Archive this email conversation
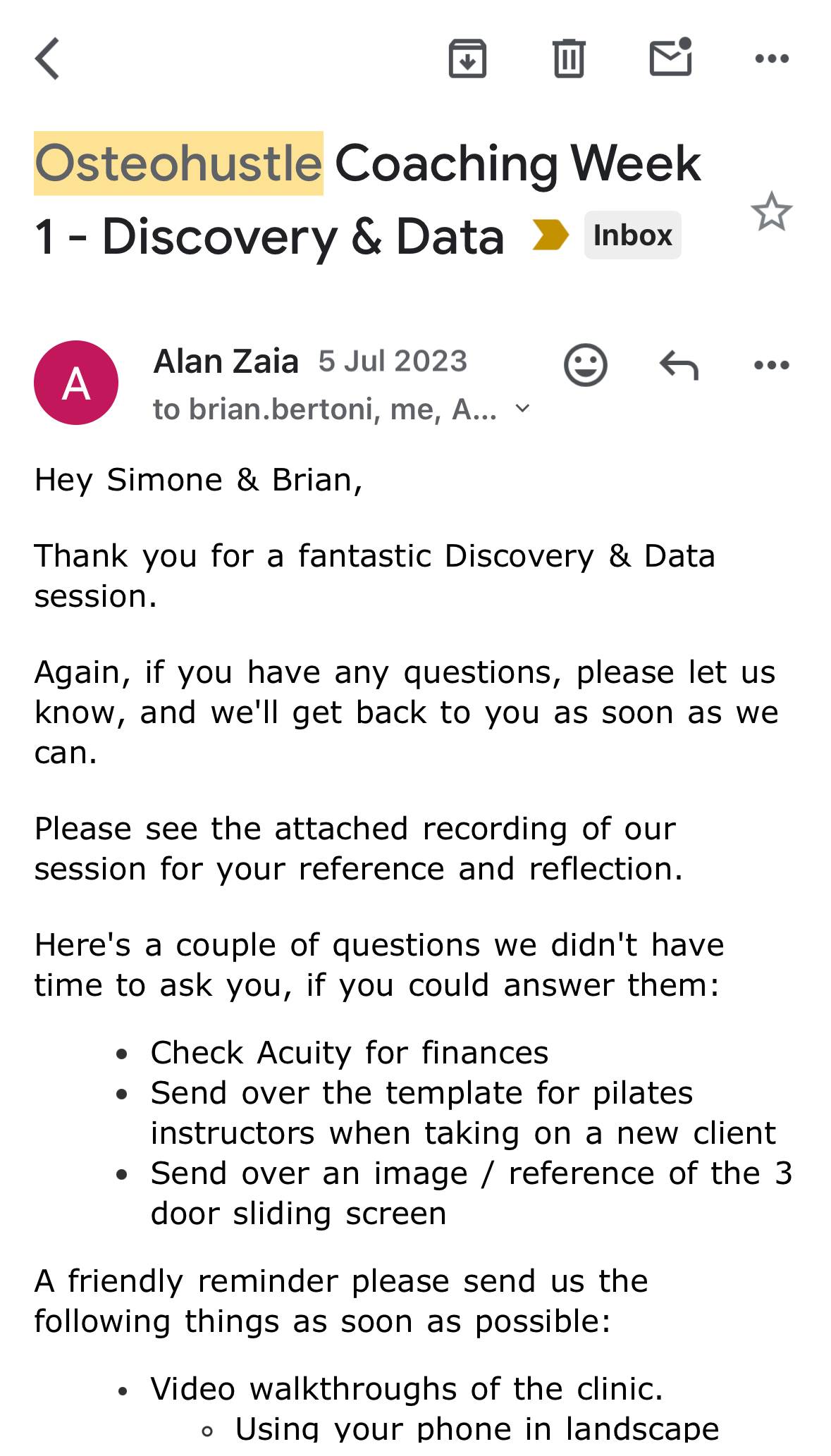 [x=467, y=58]
